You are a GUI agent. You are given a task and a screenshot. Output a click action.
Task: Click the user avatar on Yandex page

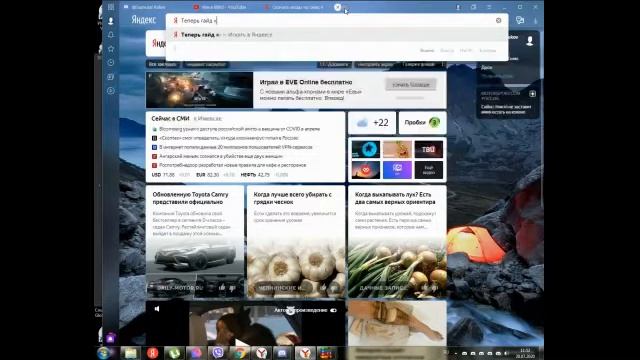(x=529, y=41)
